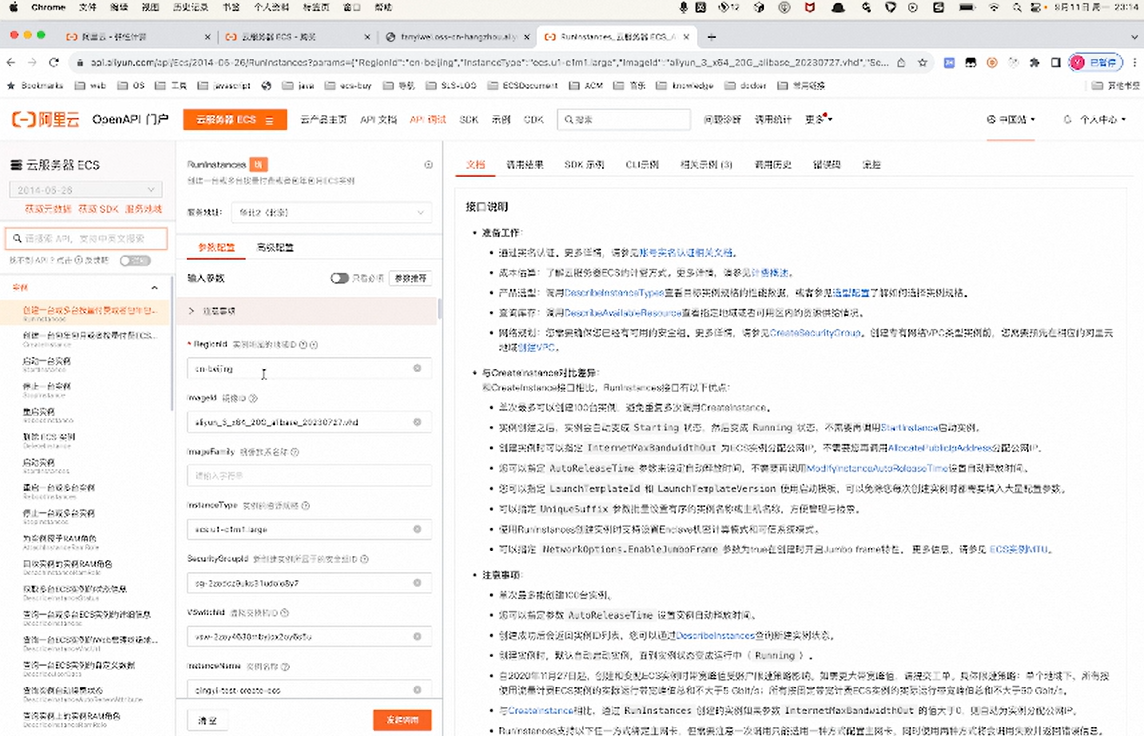
Task: Open macOS Wi-Fi status icon
Action: click(x=994, y=7)
